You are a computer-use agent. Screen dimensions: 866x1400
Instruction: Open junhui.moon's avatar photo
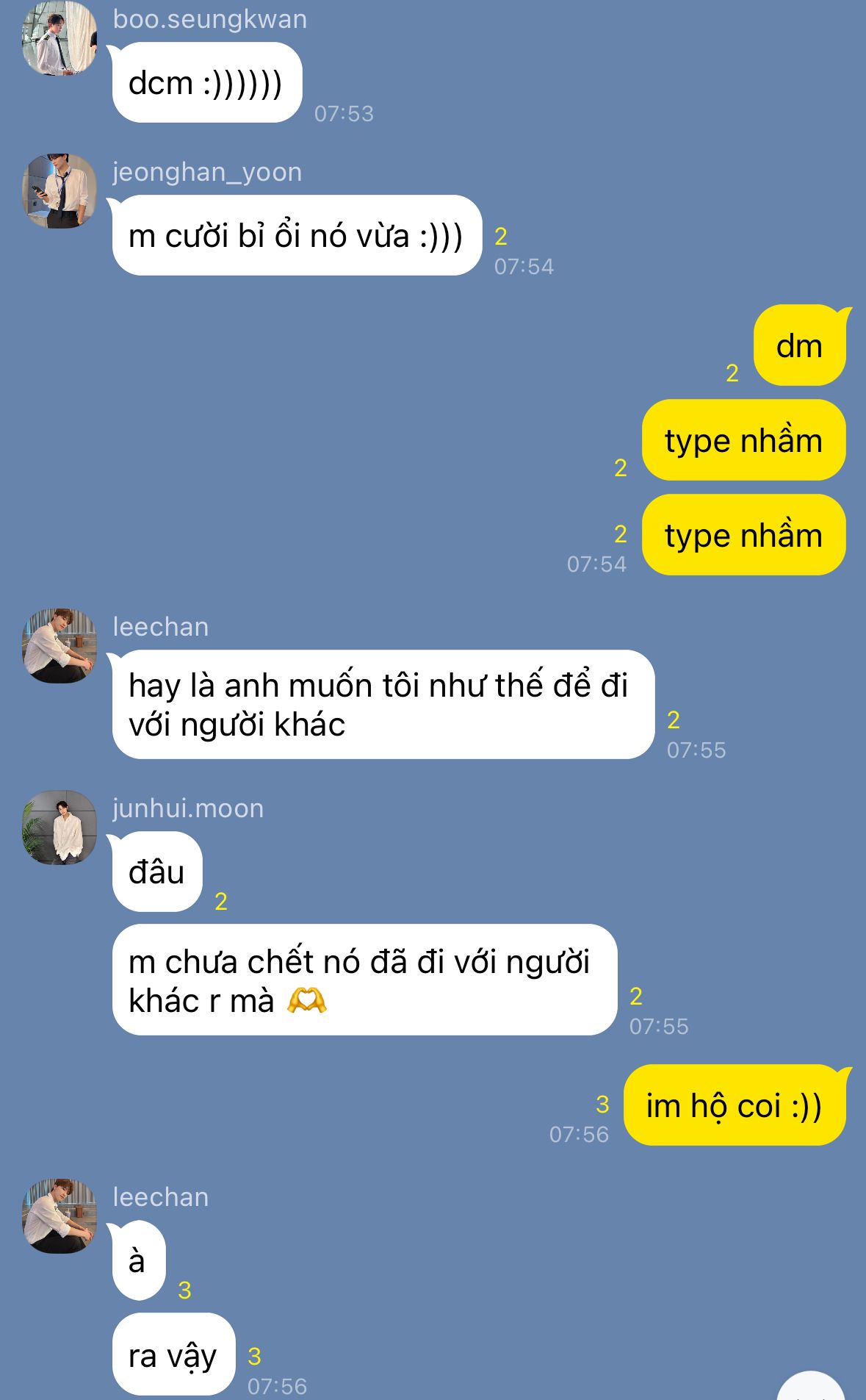coord(59,828)
